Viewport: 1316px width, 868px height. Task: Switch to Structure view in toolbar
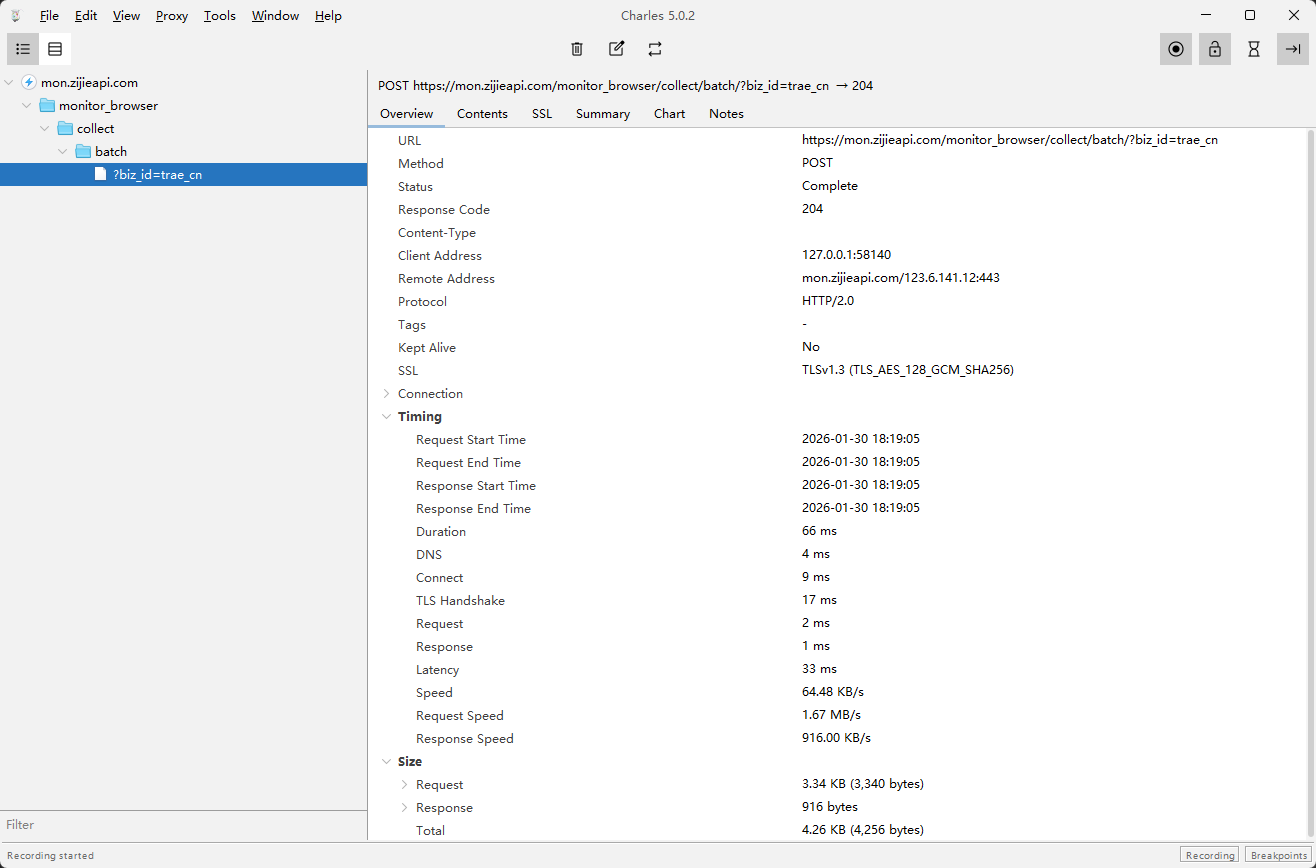[23, 49]
